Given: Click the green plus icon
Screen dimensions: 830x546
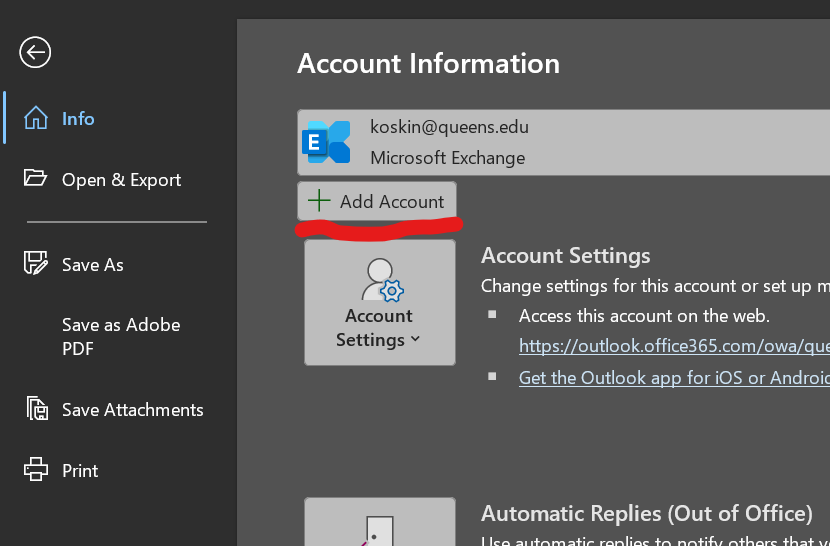Looking at the screenshot, I should (x=319, y=201).
